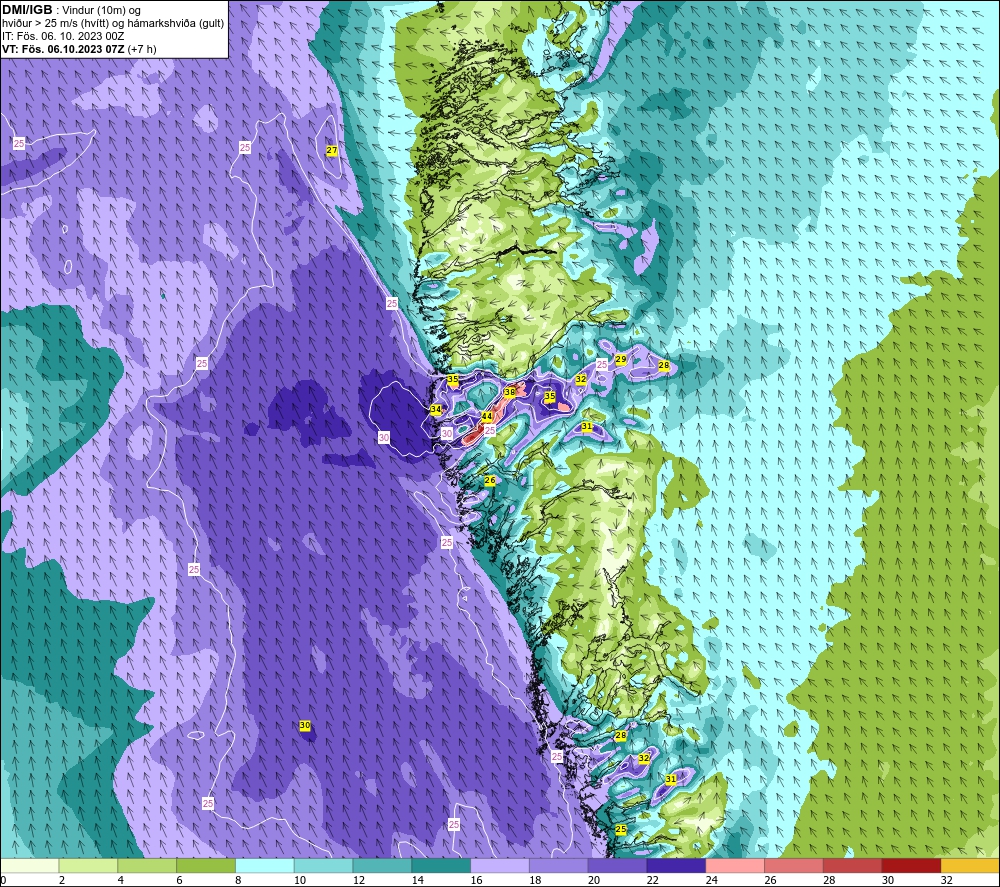Click the color scale tick label 2

(x=62, y=880)
